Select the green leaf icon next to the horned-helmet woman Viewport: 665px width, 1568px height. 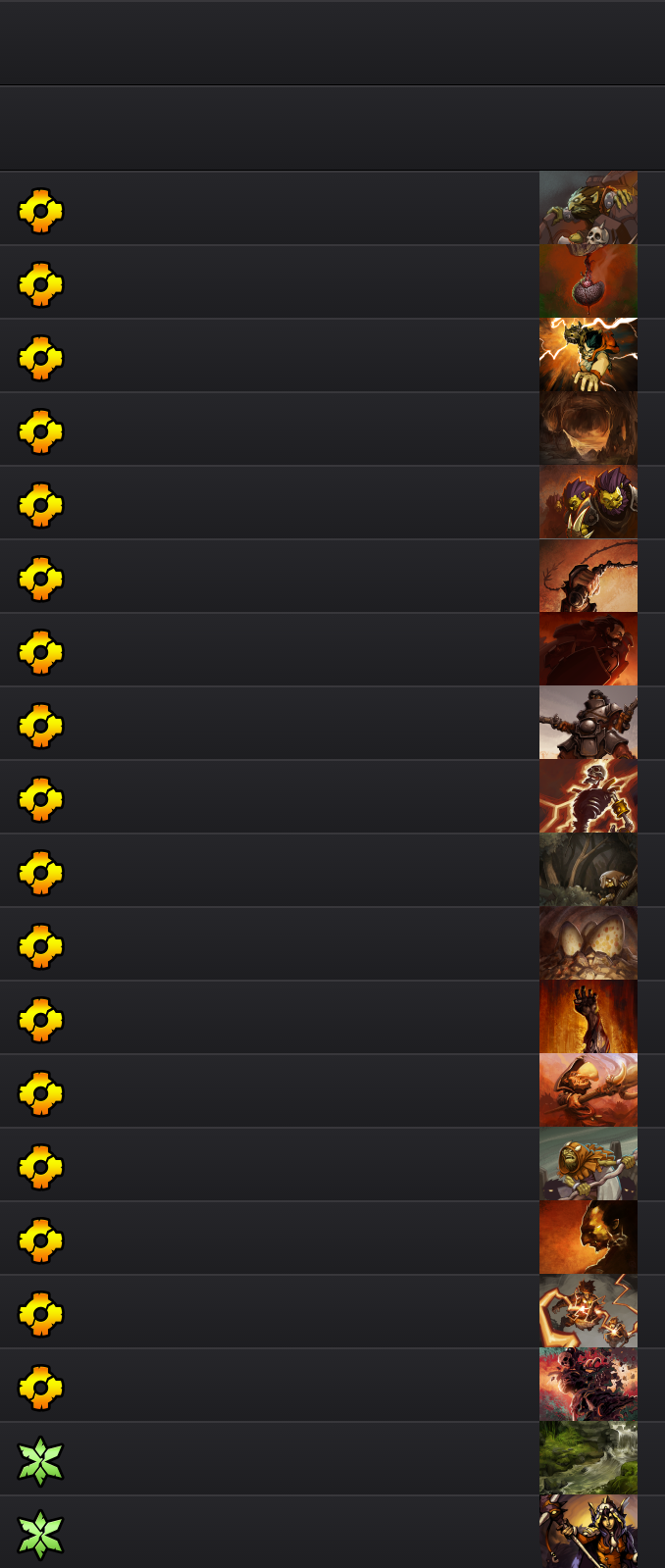coord(40,1535)
